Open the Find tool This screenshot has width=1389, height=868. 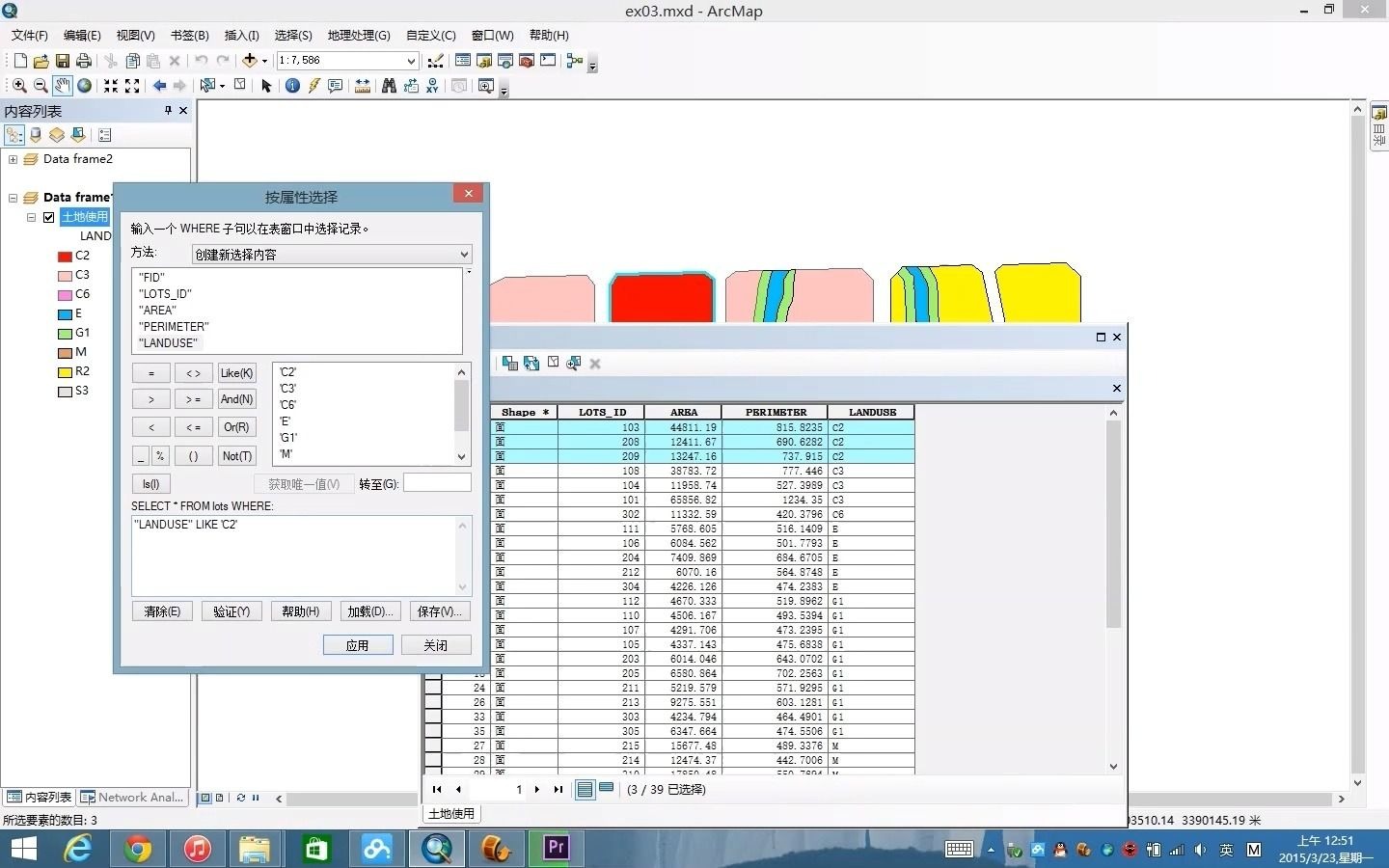389,85
